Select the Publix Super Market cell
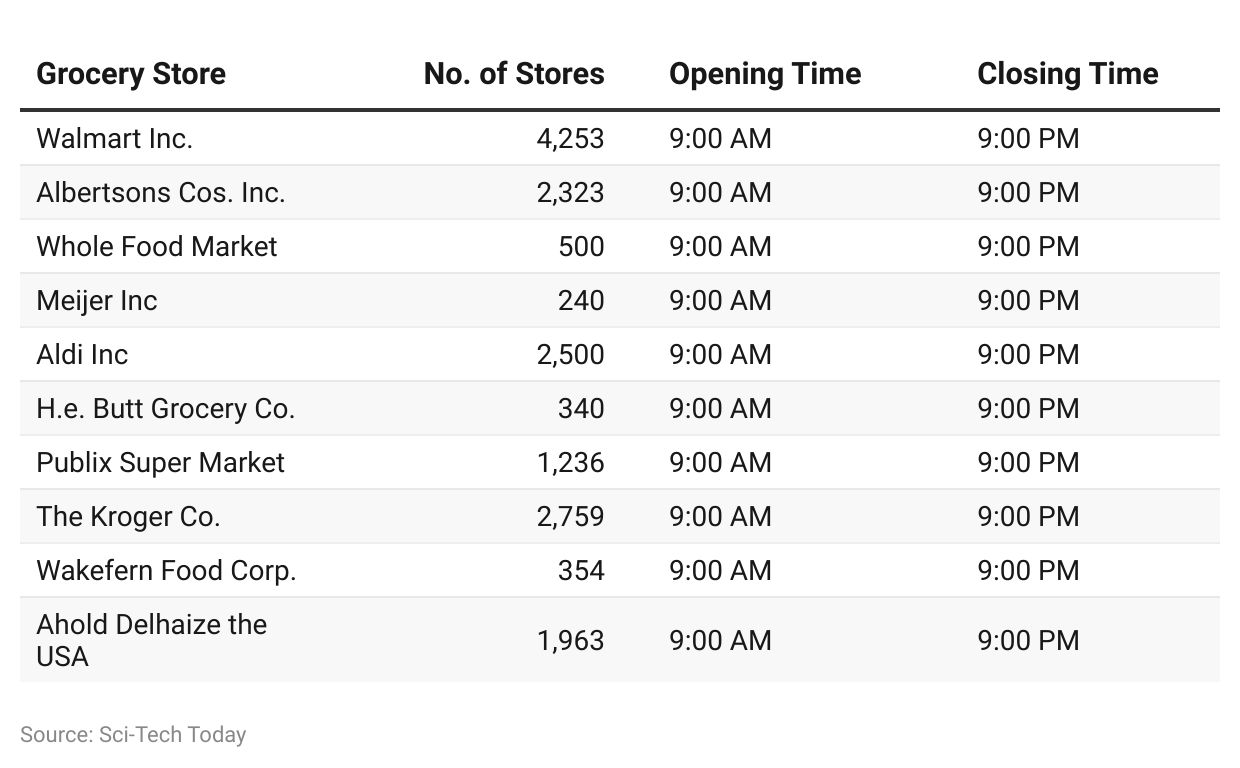The height and width of the screenshot is (768, 1240). click(160, 462)
